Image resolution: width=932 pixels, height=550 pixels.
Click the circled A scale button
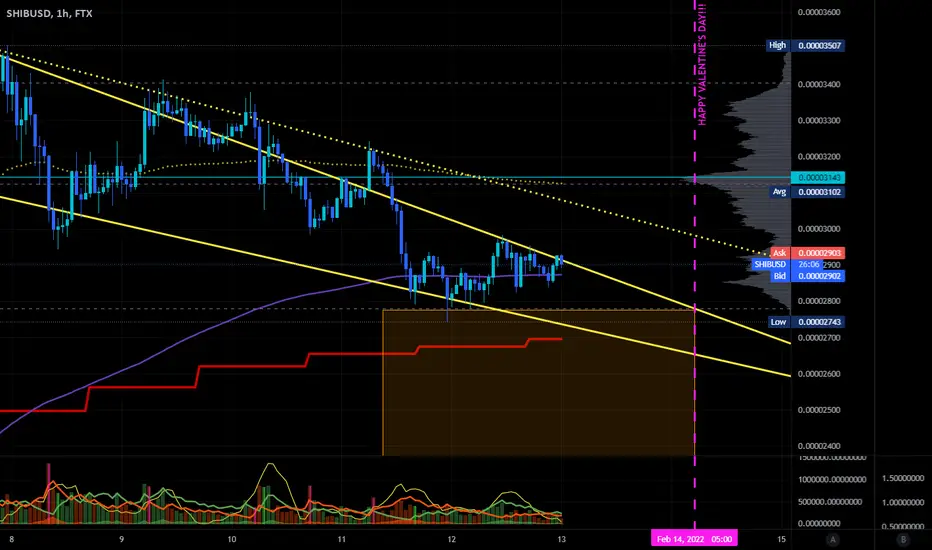coord(833,539)
